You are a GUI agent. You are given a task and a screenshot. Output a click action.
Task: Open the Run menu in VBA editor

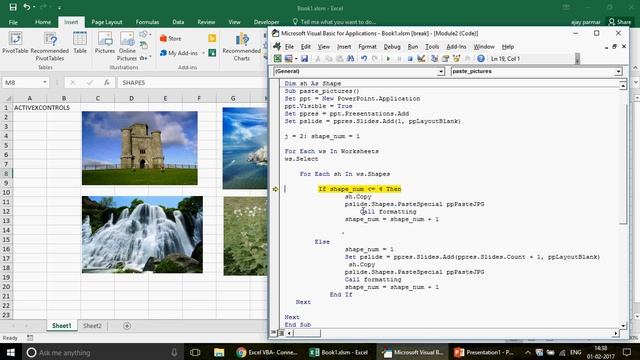pyautogui.click(x=413, y=47)
